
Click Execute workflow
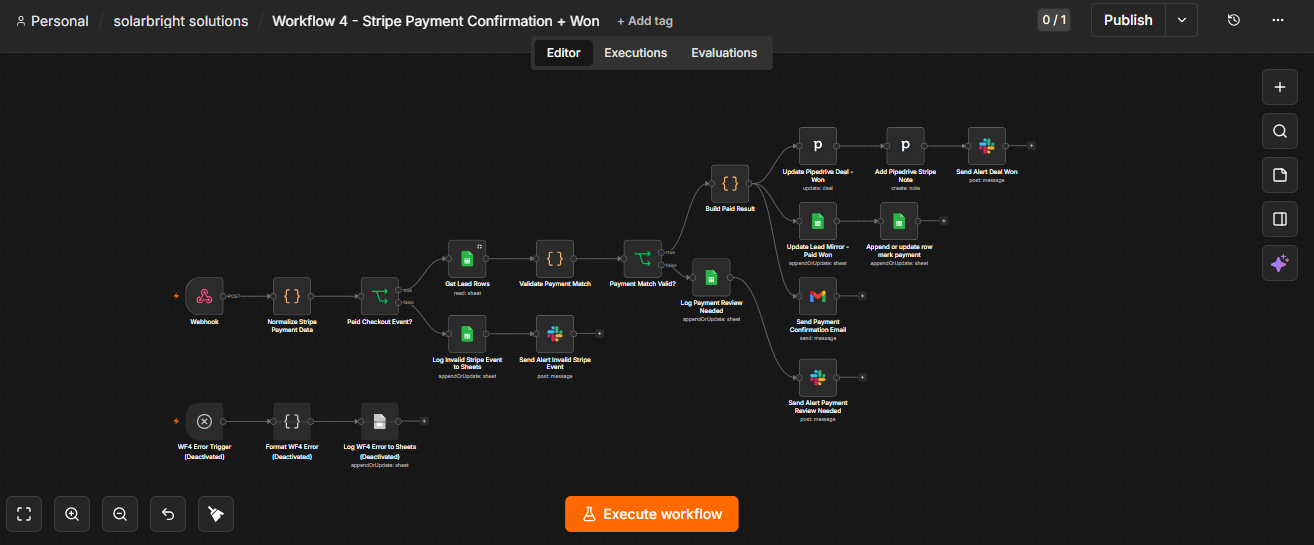tap(651, 514)
